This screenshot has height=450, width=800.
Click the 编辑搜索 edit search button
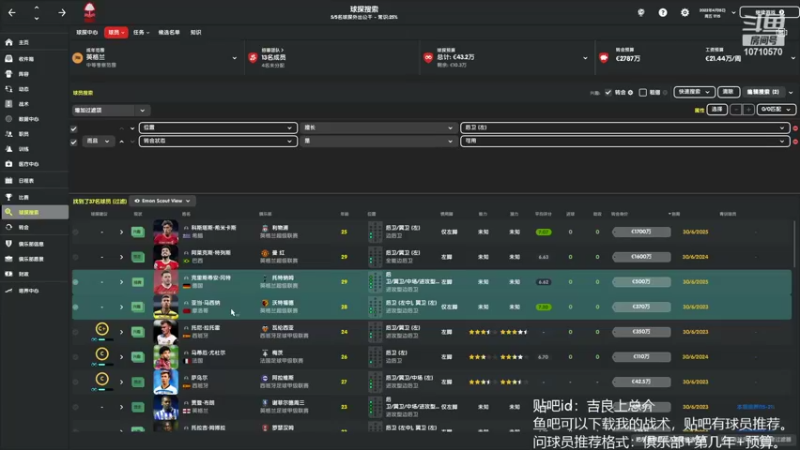tap(762, 92)
